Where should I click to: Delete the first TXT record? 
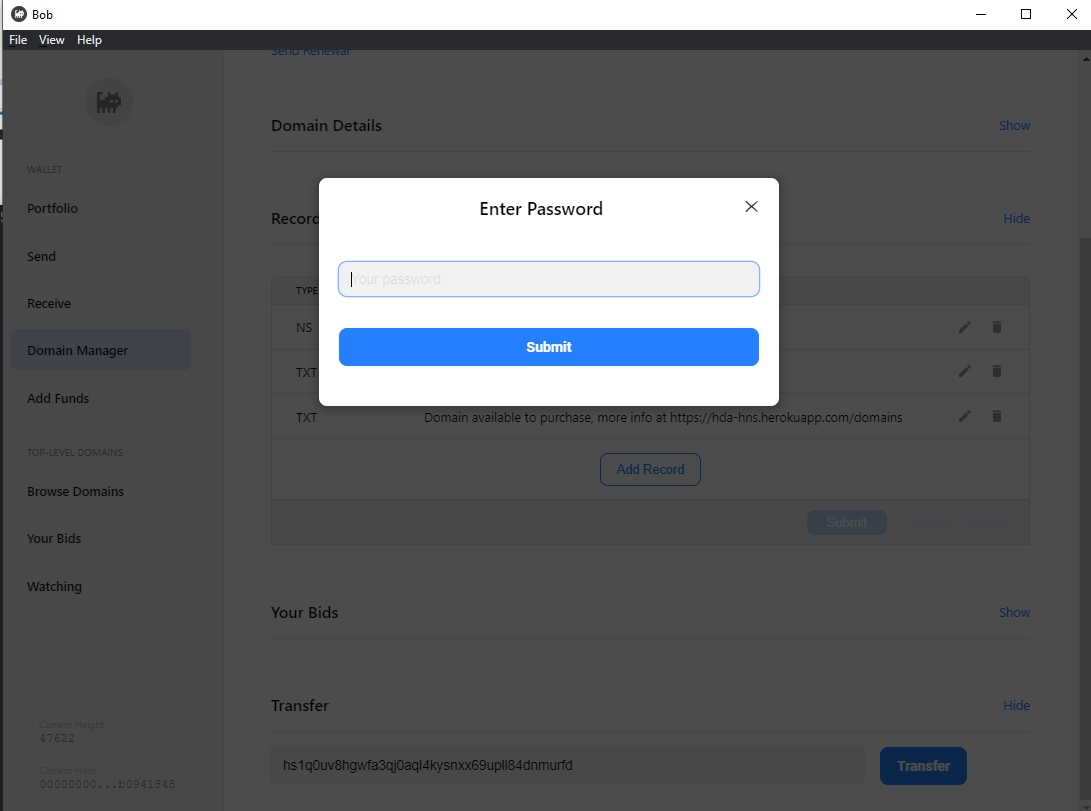pos(997,371)
